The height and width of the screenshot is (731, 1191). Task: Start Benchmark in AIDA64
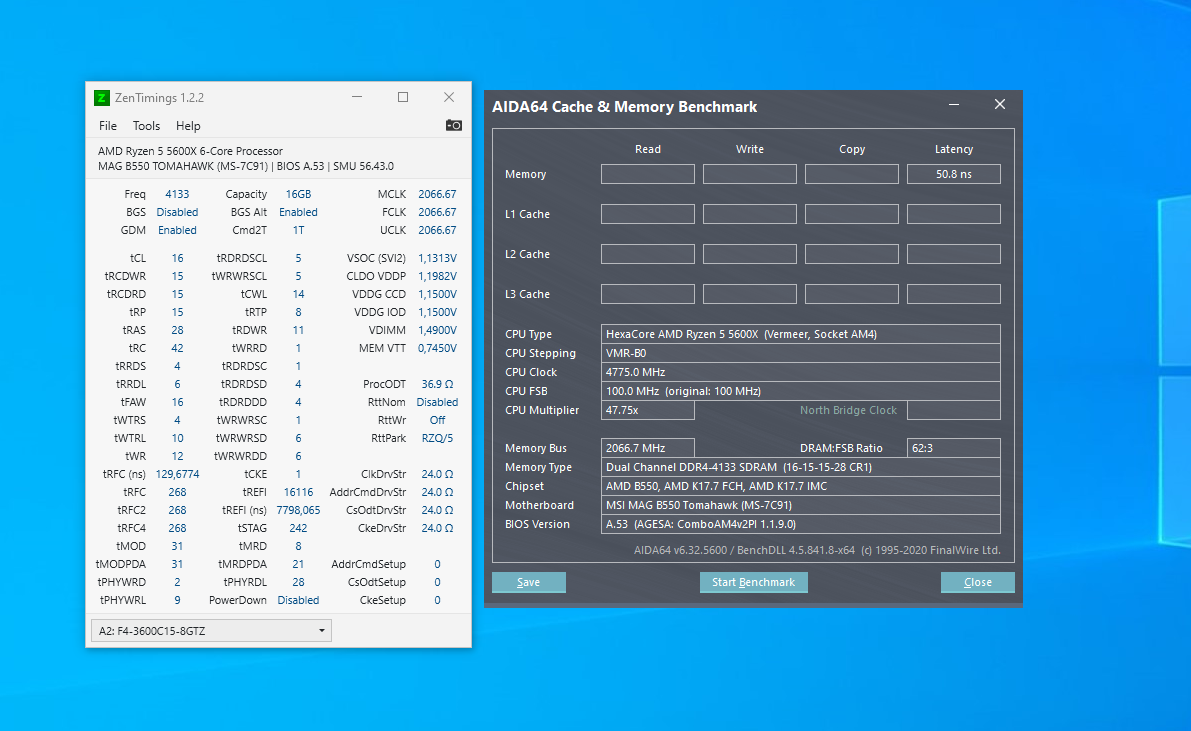(x=753, y=582)
